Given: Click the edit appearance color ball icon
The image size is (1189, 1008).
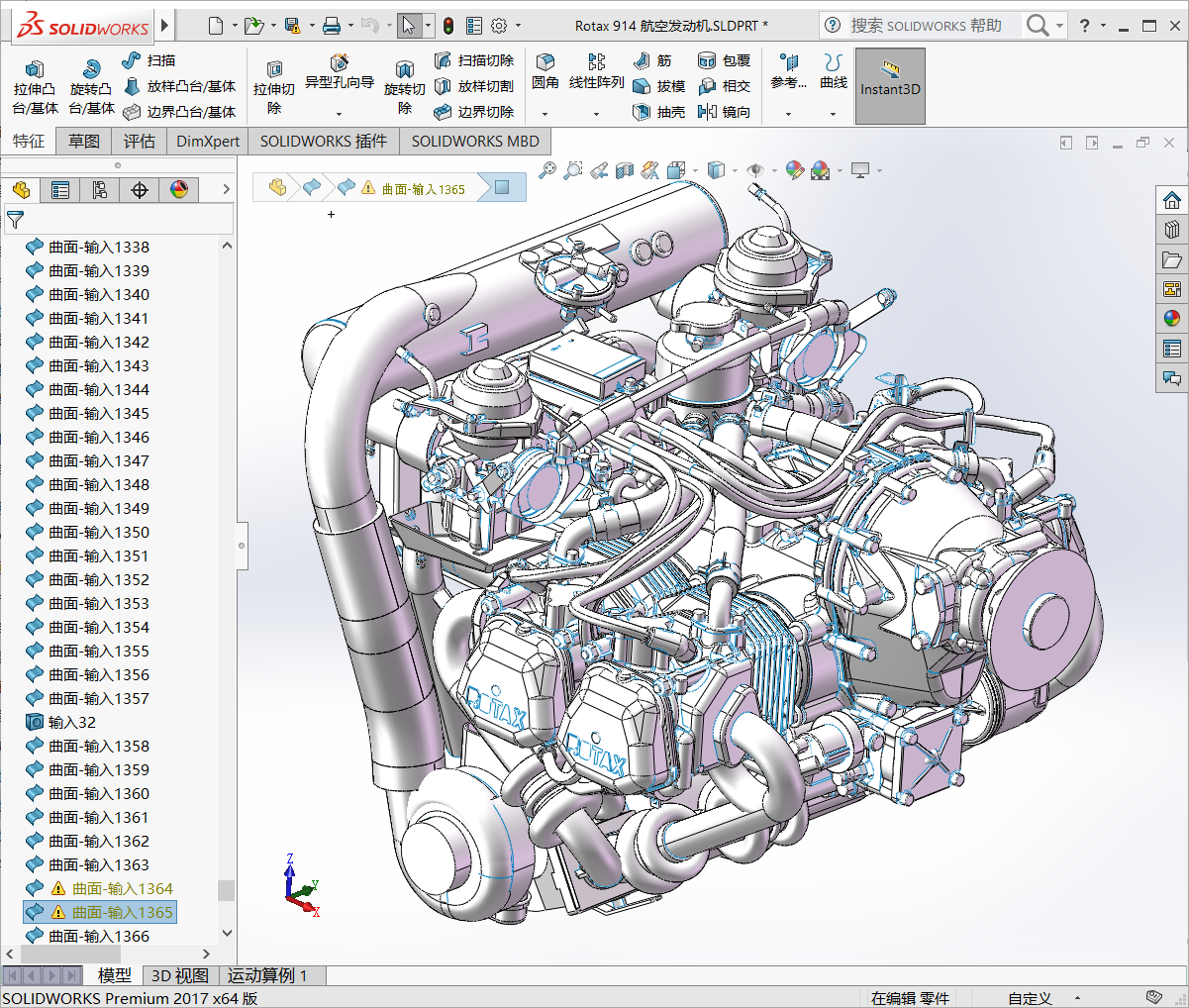Looking at the screenshot, I should [795, 171].
